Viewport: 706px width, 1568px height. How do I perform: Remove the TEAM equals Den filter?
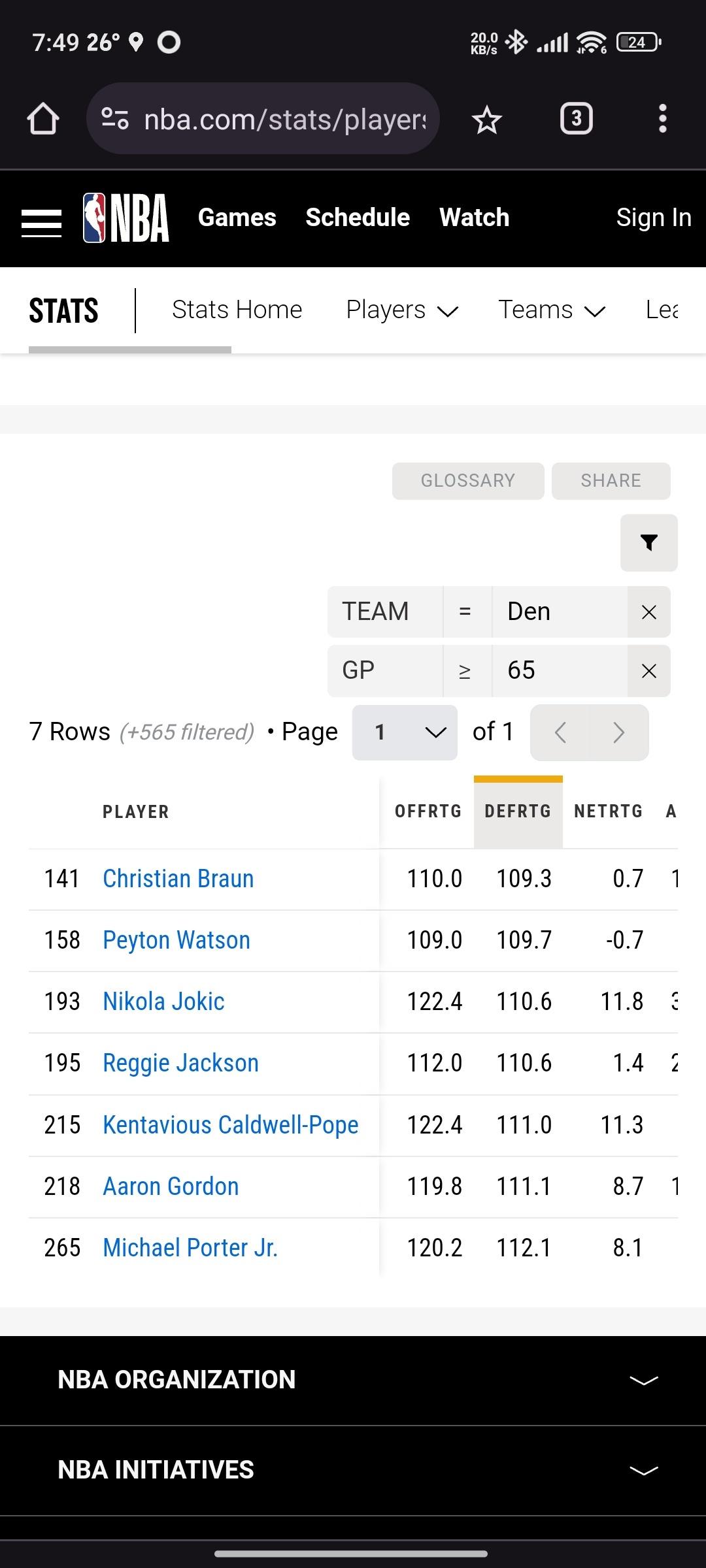648,612
